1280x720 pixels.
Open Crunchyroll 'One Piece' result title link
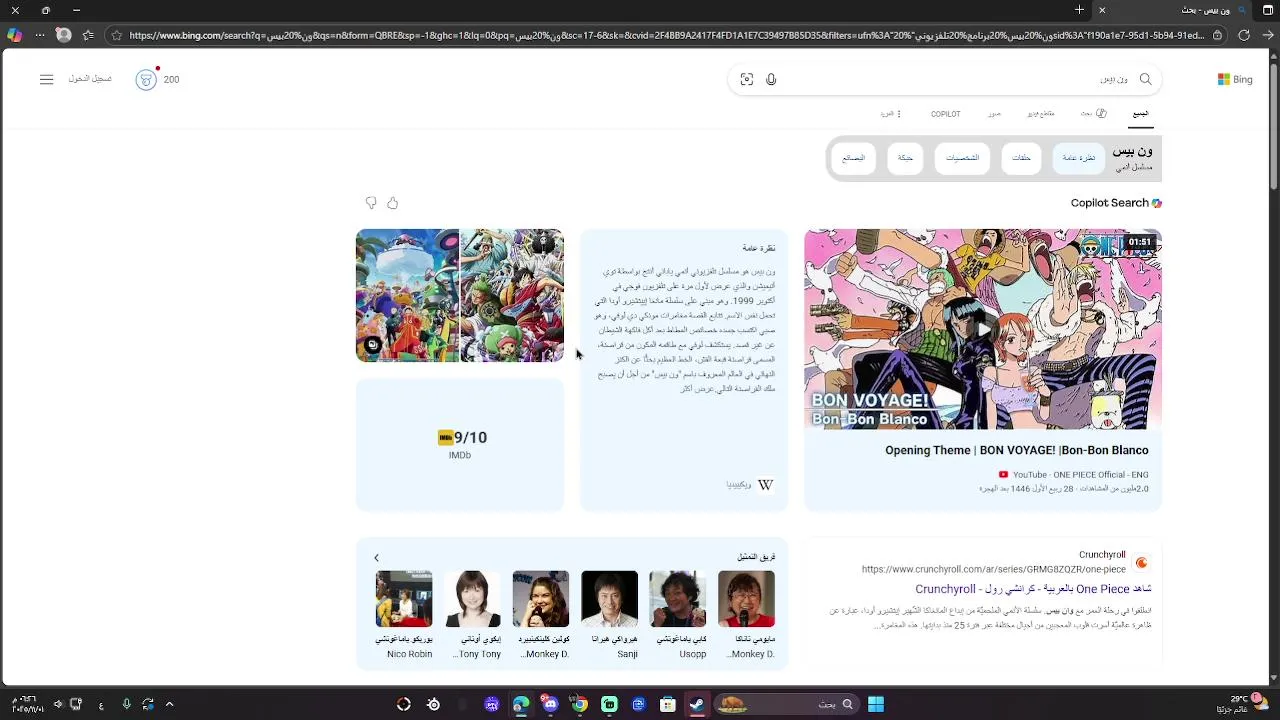[x=1033, y=589]
